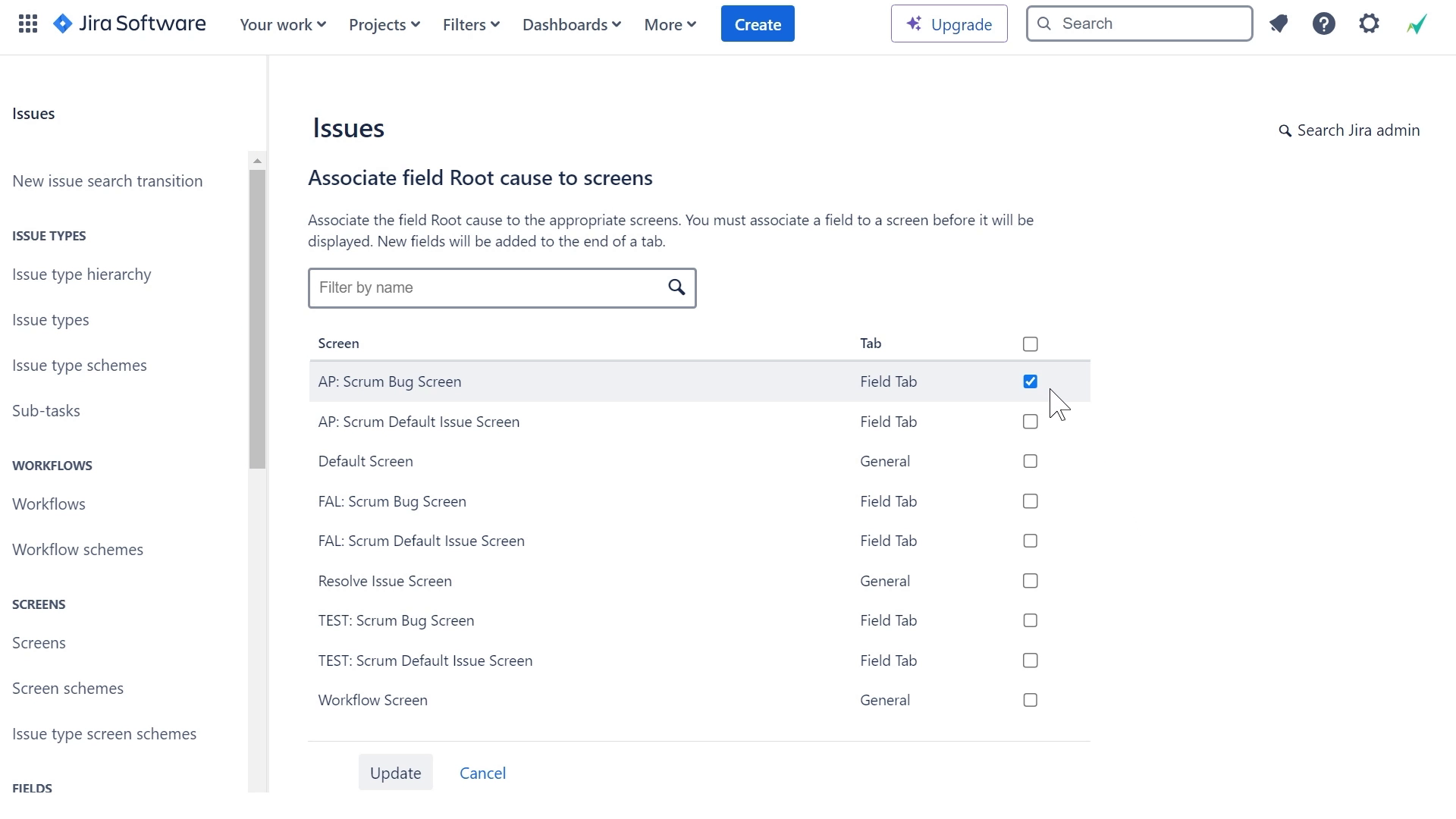The height and width of the screenshot is (819, 1456).
Task: Click the magnifier inside the top Search bar
Action: click(x=1044, y=24)
